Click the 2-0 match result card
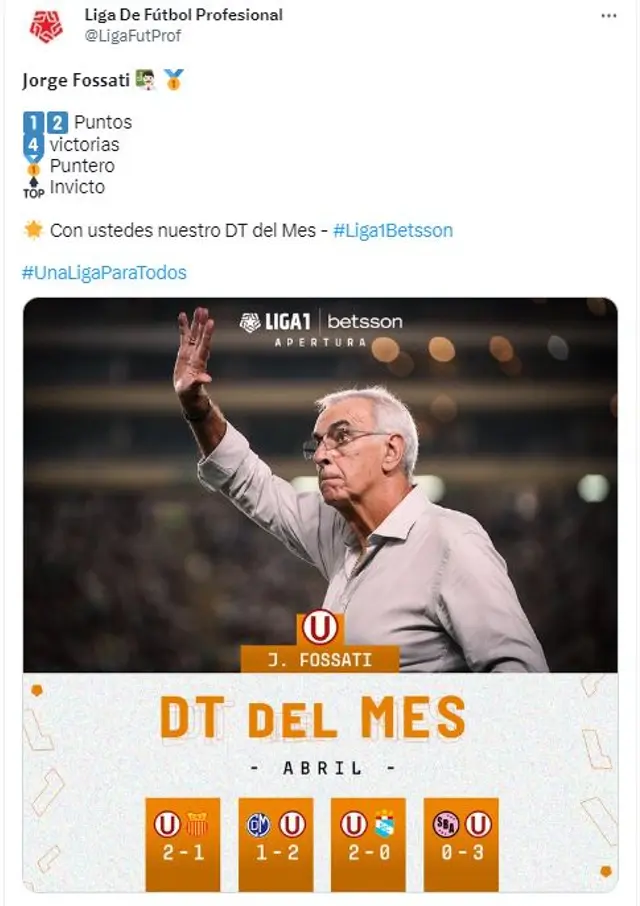640x906 pixels. [x=368, y=845]
